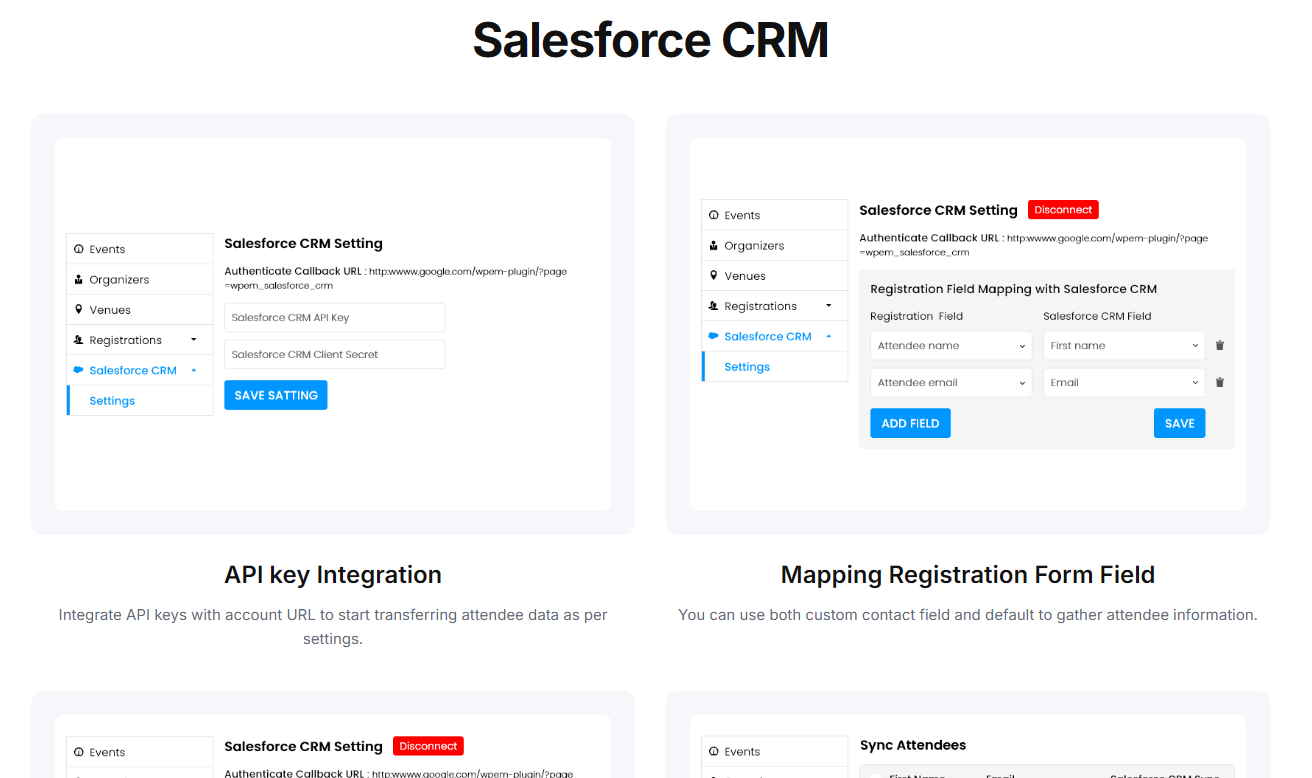The image size is (1312, 778).
Task: Click Events icon in API key Integration screenshot
Action: coord(78,249)
